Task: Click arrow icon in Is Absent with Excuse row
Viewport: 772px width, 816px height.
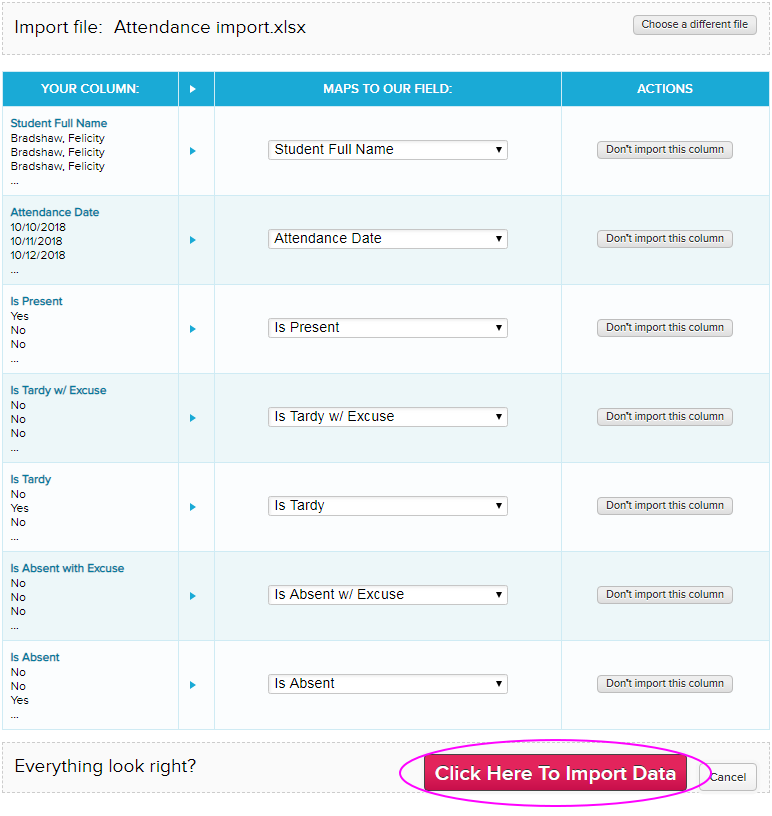Action: [x=193, y=596]
